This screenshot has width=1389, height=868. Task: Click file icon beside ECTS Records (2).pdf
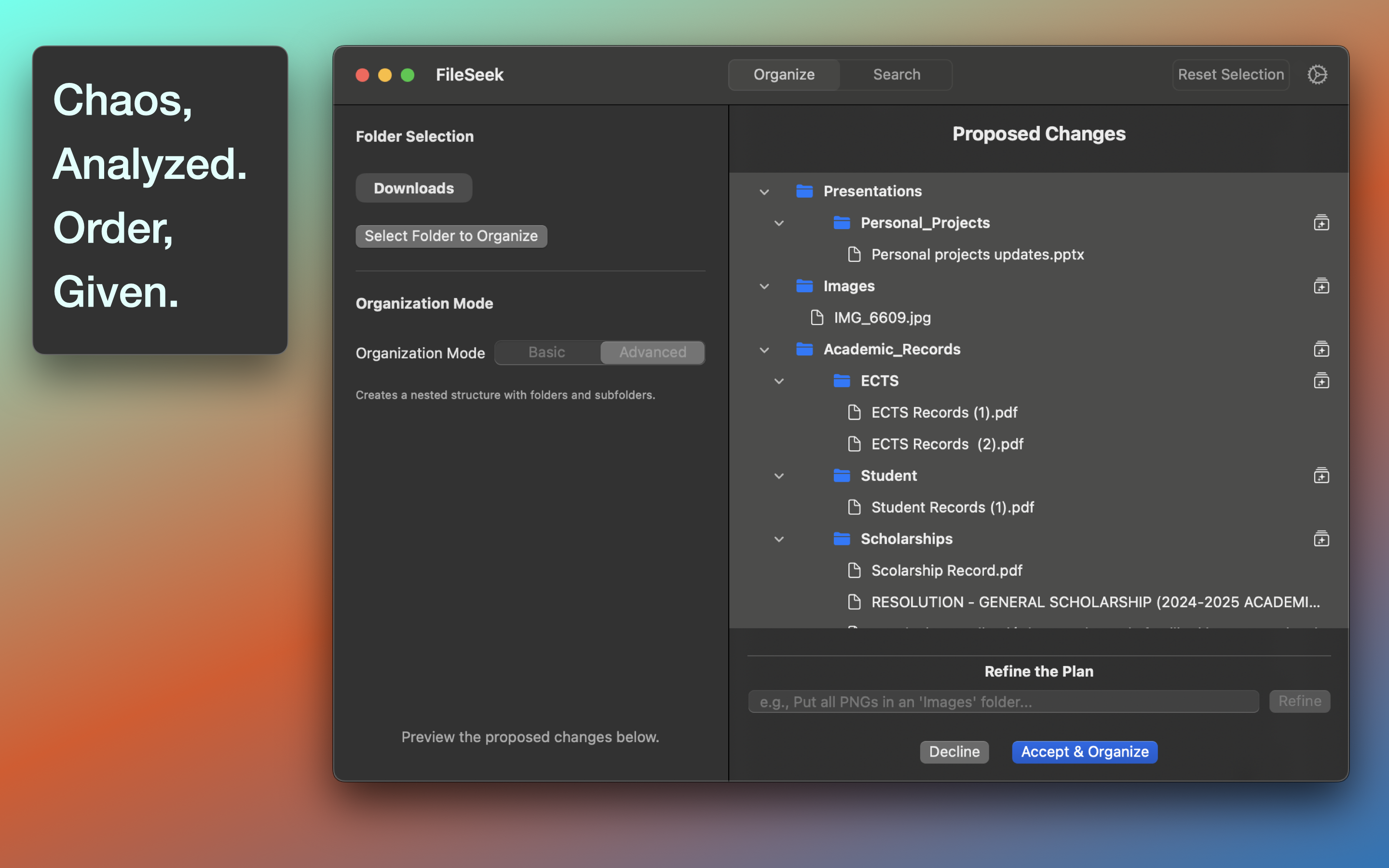[854, 444]
